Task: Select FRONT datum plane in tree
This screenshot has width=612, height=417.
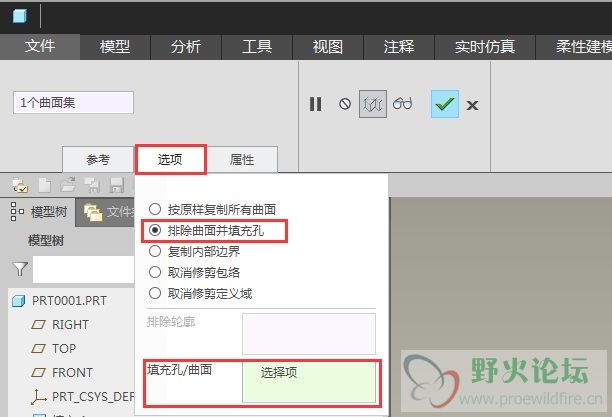Action: (62, 372)
